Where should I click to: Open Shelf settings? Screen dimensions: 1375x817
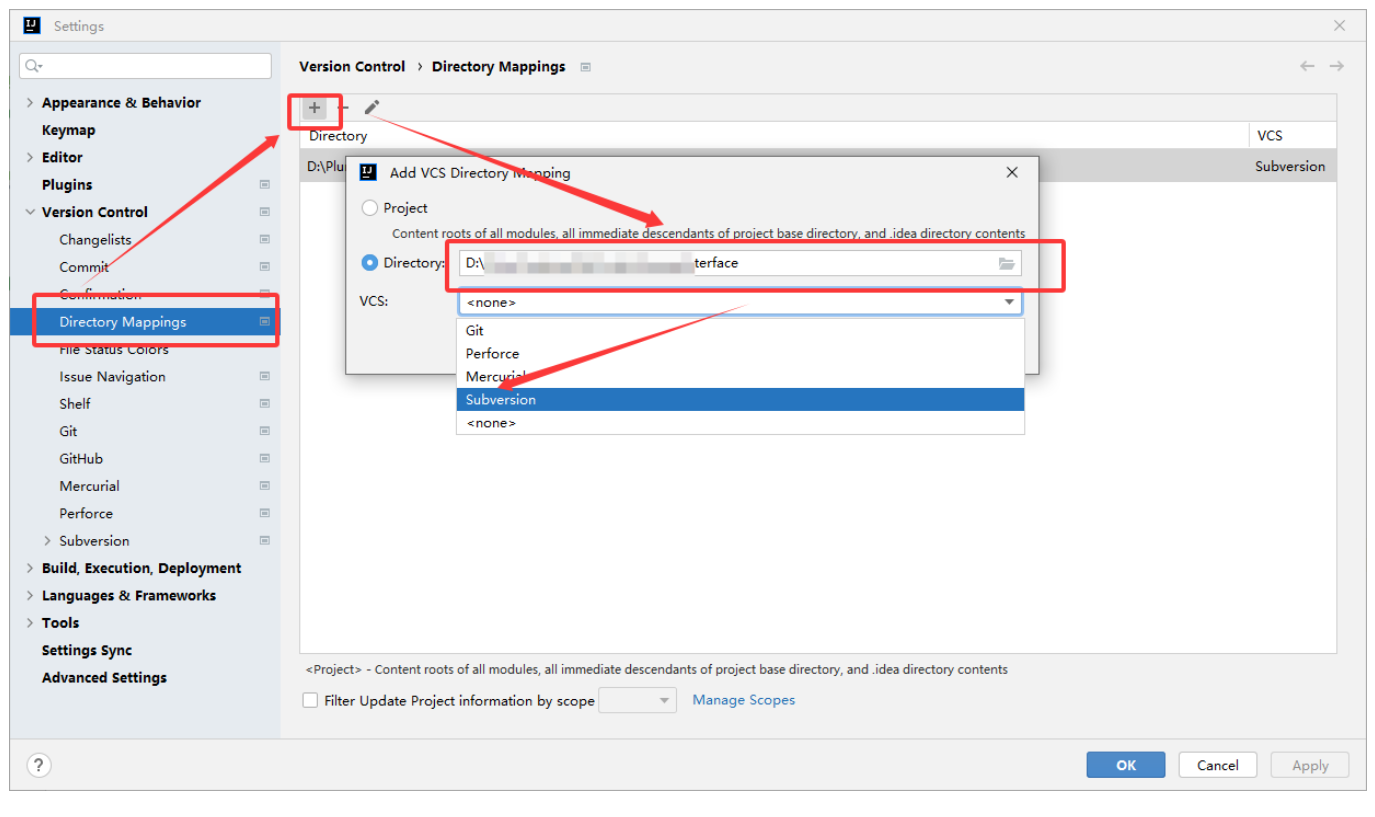74,404
